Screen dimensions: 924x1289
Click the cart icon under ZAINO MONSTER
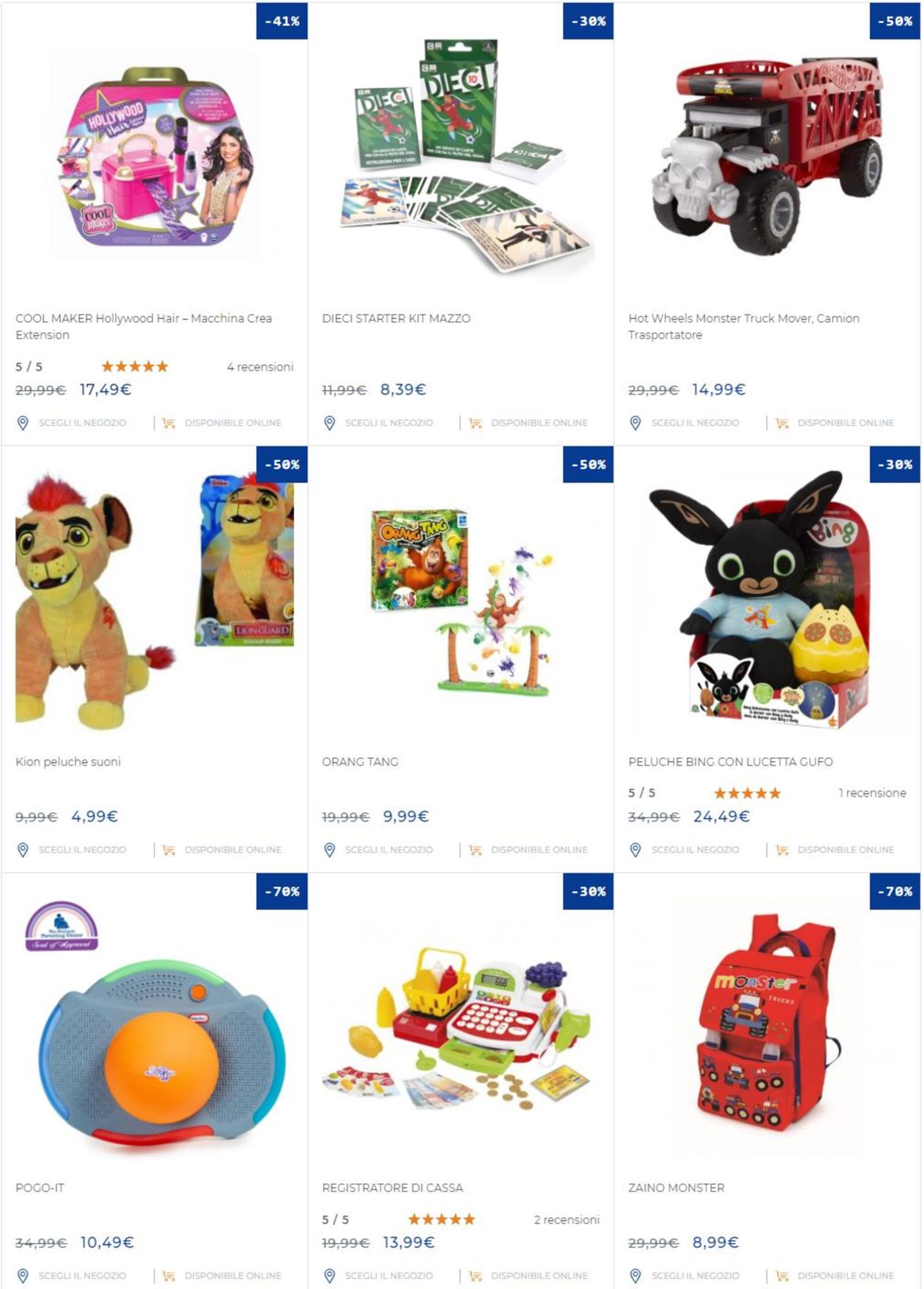click(782, 1276)
